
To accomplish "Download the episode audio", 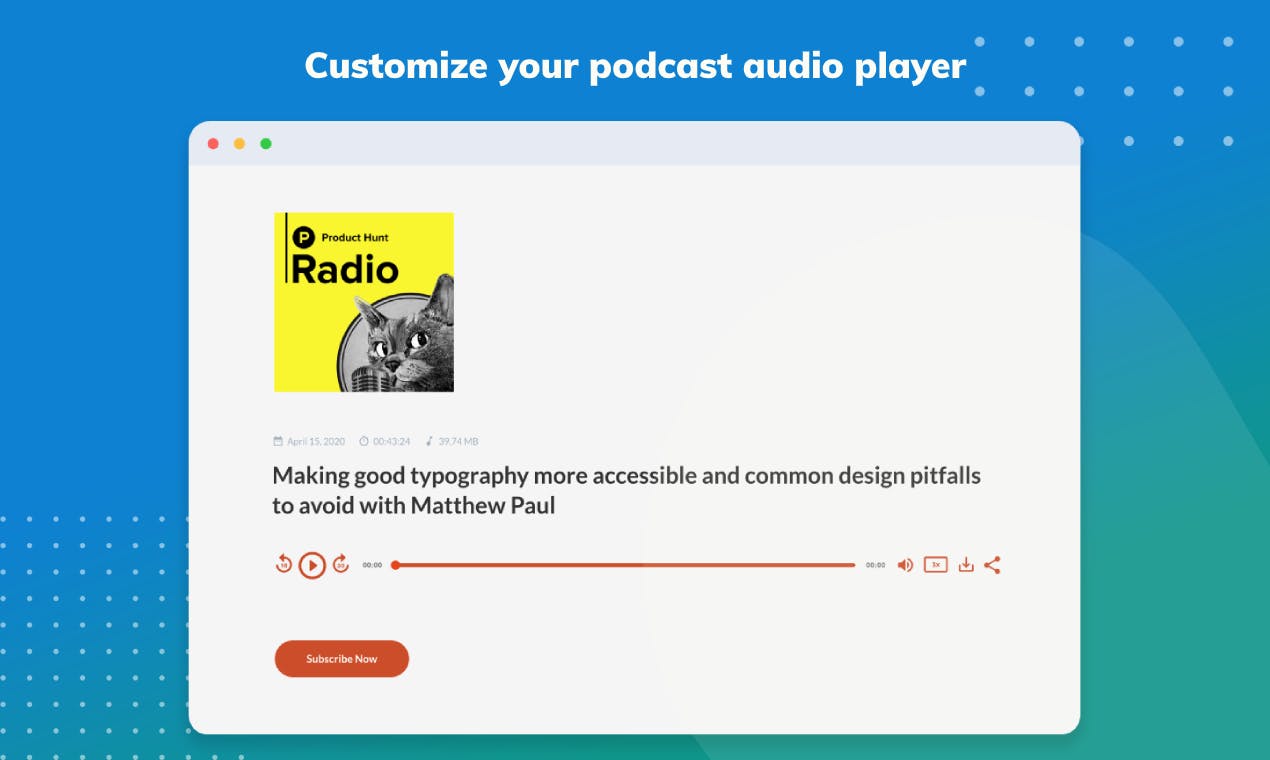I will (966, 565).
